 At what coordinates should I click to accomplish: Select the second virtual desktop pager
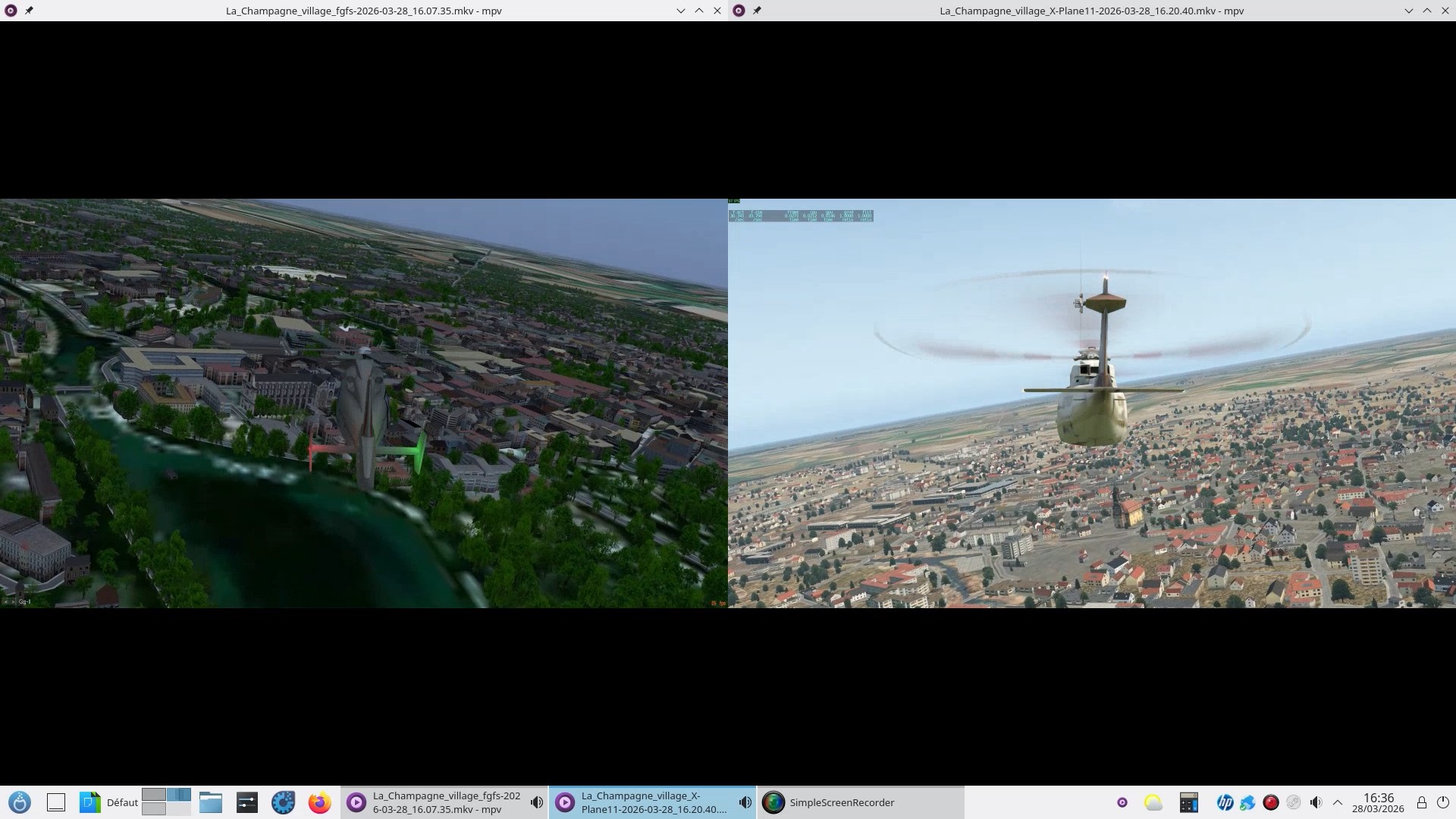click(x=179, y=795)
